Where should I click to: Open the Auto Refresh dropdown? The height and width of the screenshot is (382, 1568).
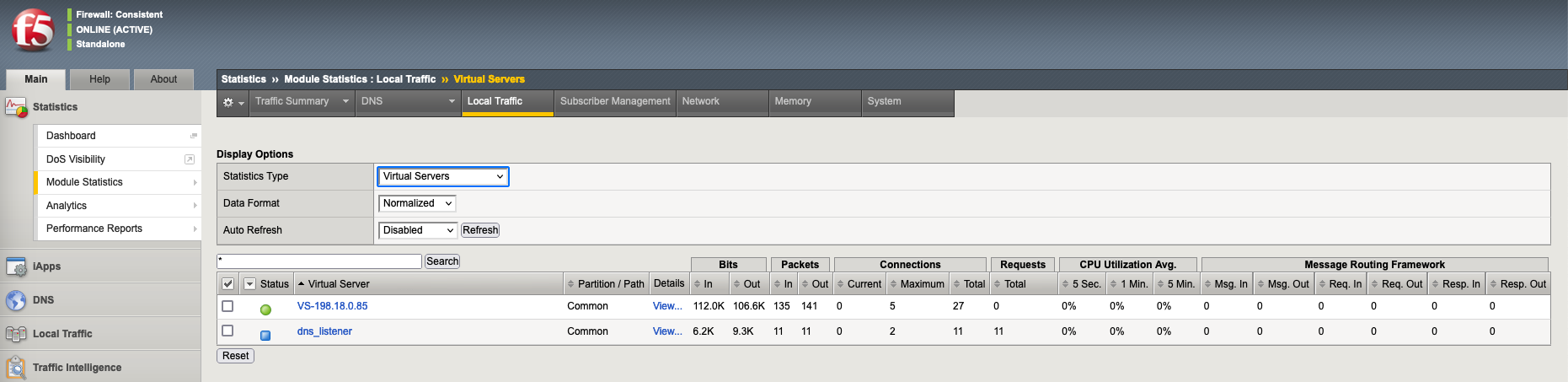click(x=417, y=230)
